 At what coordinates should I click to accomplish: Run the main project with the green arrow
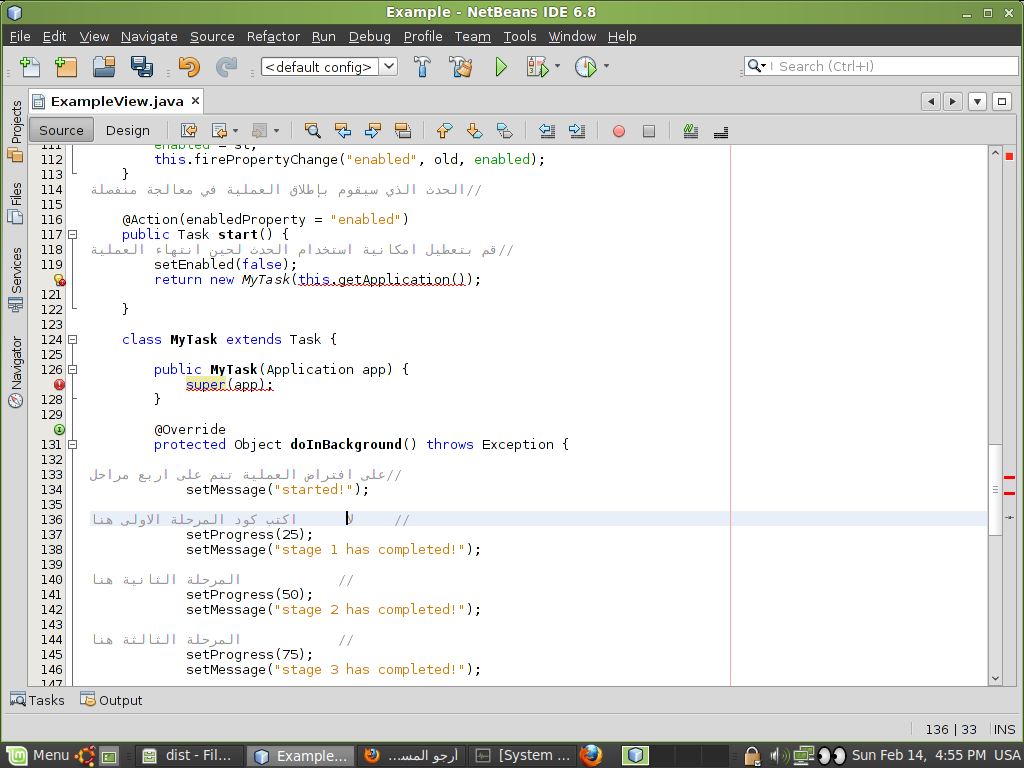(501, 67)
